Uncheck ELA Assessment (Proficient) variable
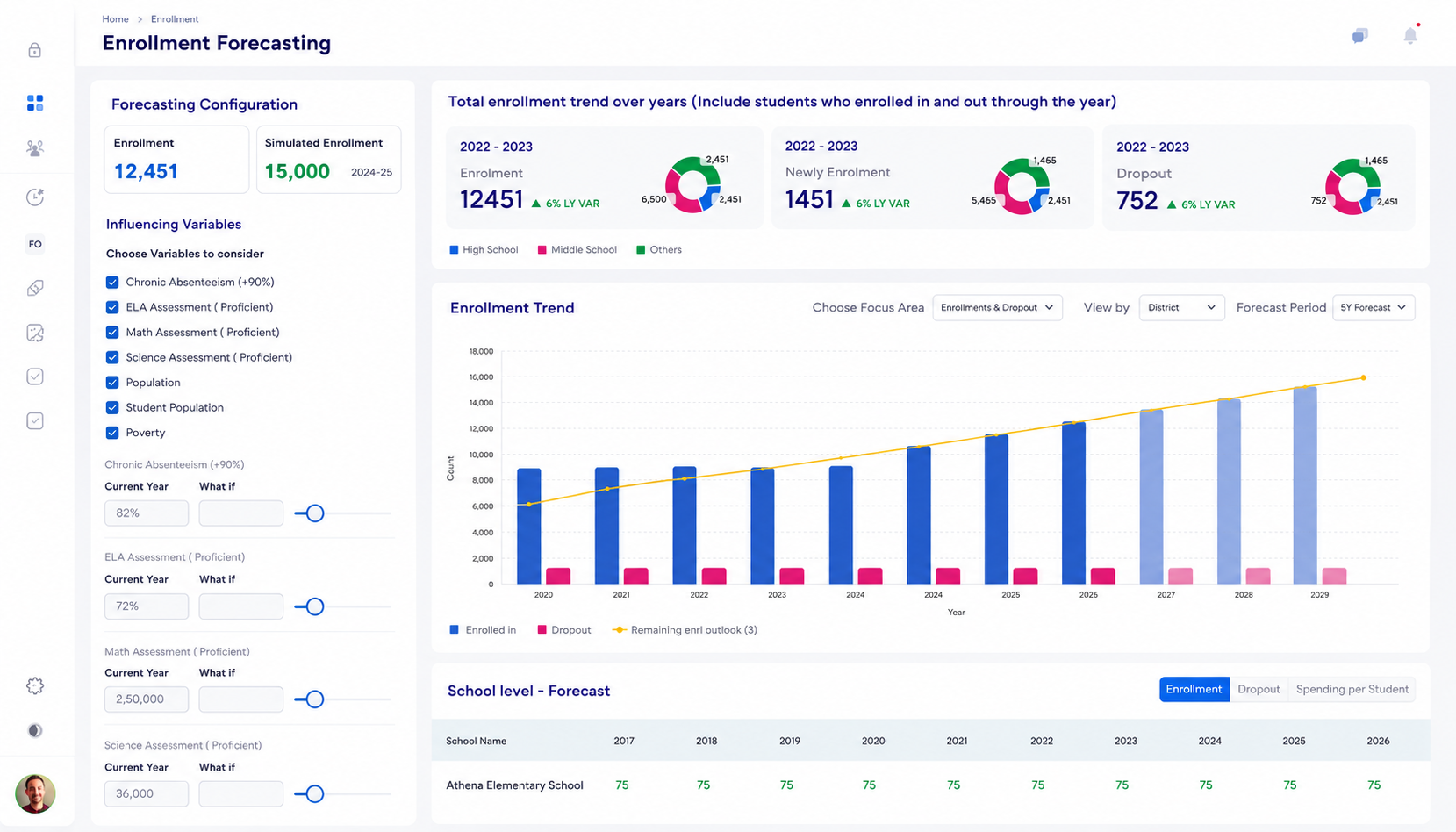The width and height of the screenshot is (1456, 832). (112, 307)
